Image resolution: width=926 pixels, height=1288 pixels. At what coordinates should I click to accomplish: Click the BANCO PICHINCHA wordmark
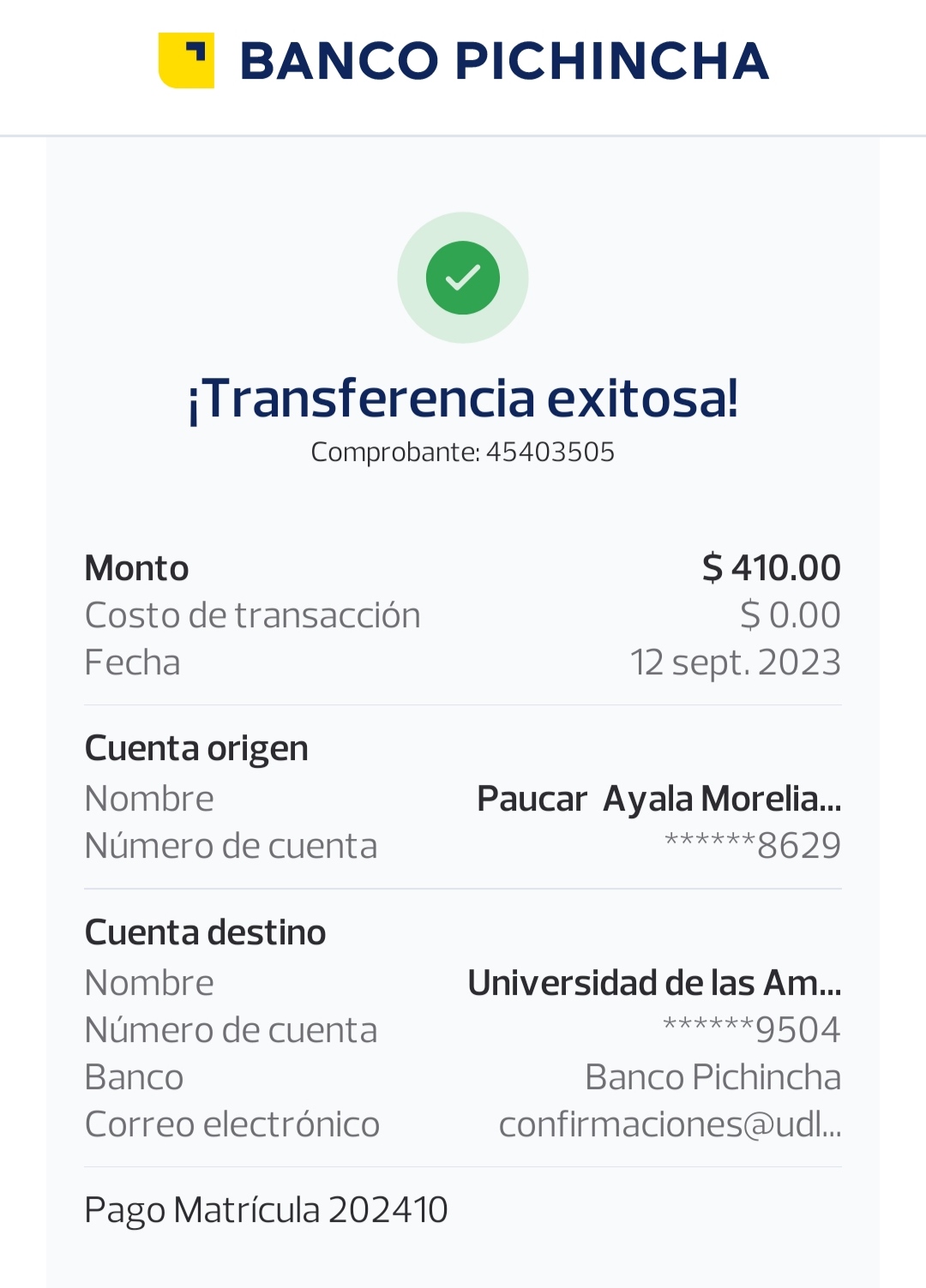coord(503,61)
